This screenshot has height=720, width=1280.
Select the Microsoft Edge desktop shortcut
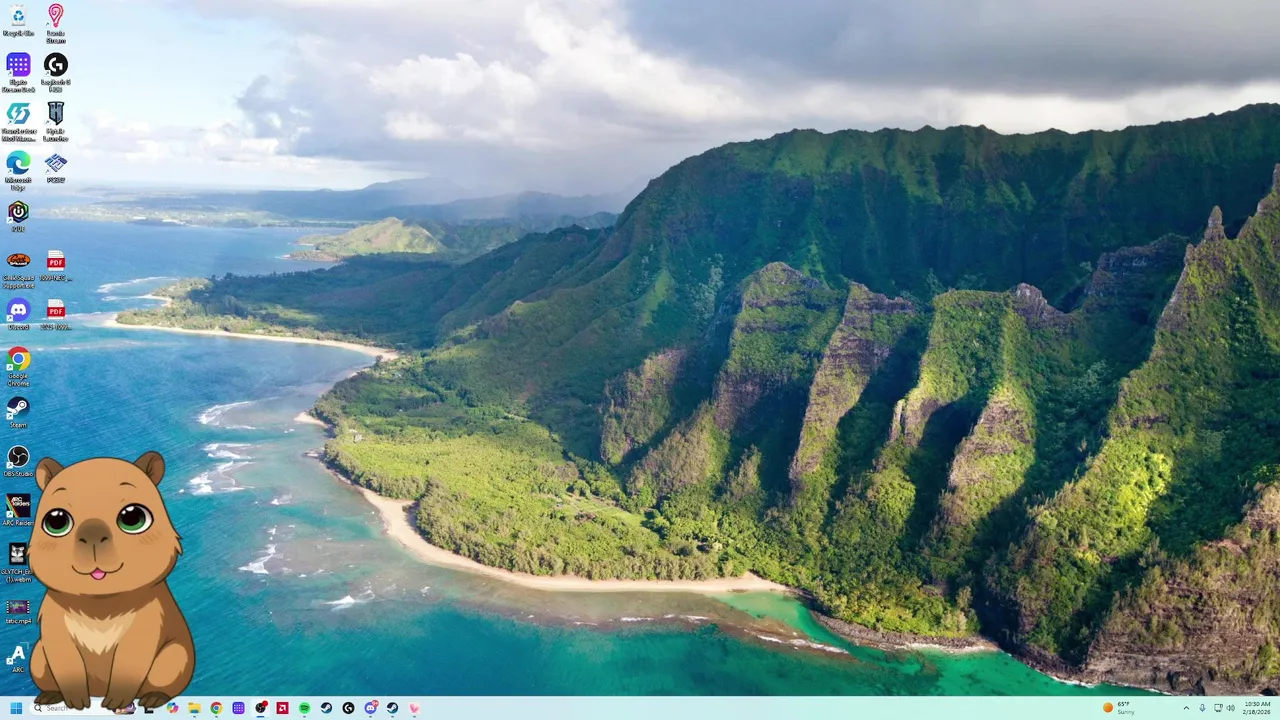[18, 170]
